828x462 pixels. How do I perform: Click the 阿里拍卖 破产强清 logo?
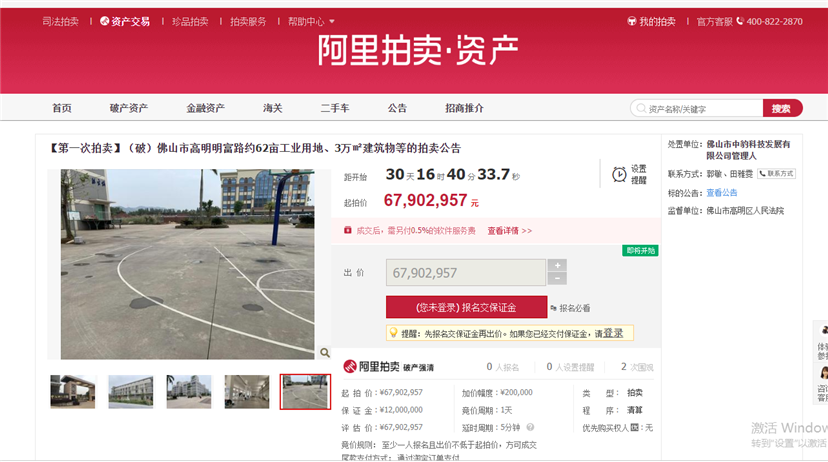tap(389, 366)
